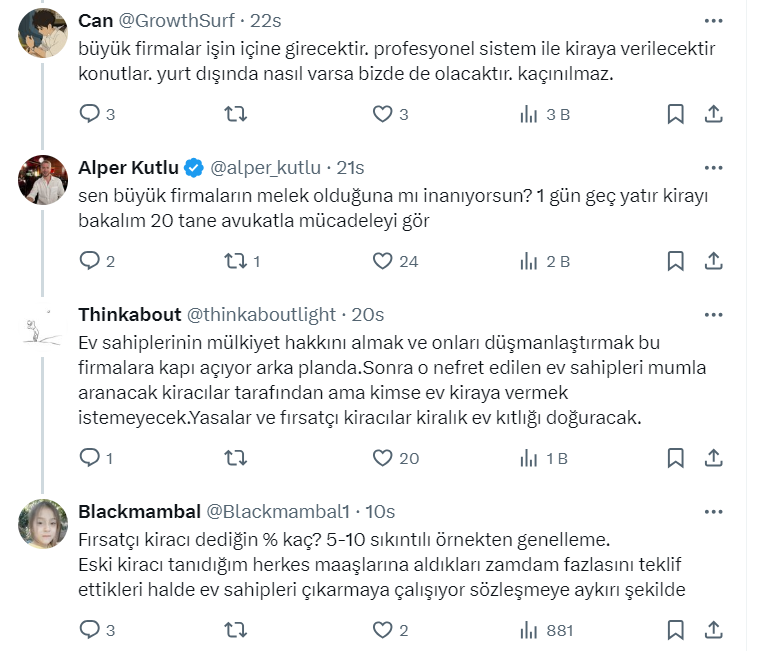Like Alper Kutlu's tweet
The height and width of the screenshot is (651, 768).
pyautogui.click(x=383, y=261)
